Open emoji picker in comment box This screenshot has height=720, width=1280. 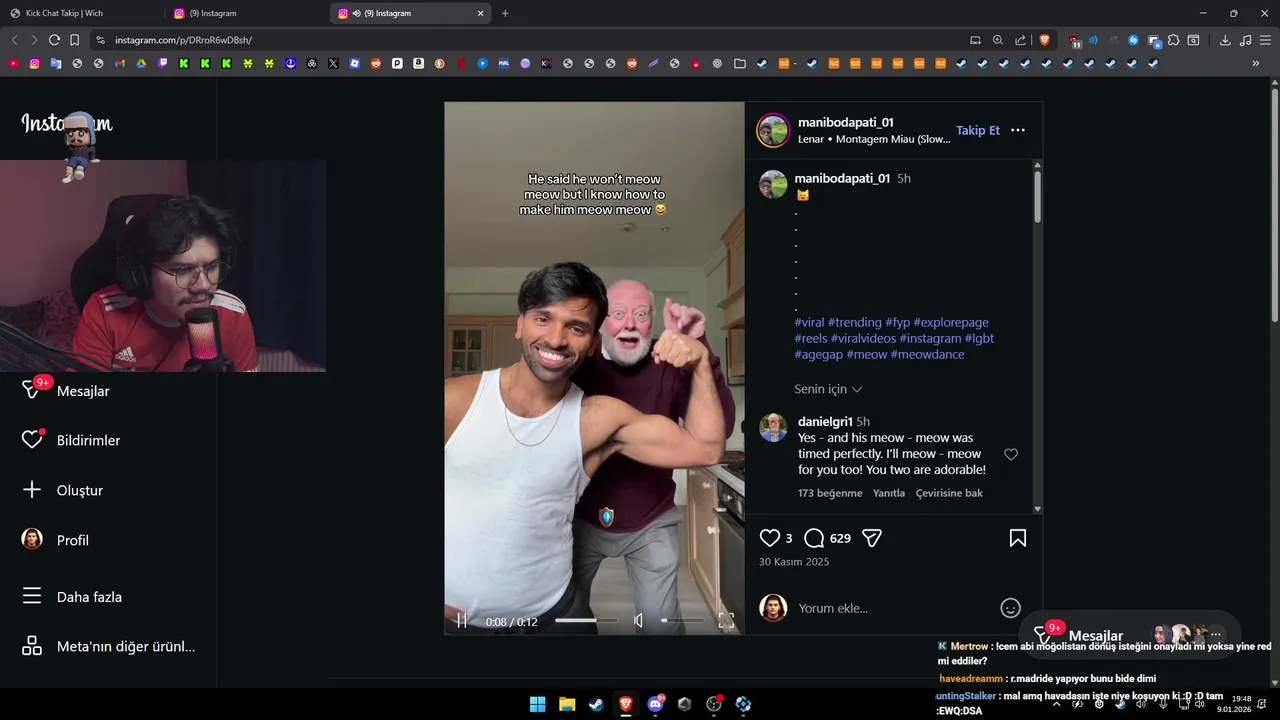(1011, 608)
